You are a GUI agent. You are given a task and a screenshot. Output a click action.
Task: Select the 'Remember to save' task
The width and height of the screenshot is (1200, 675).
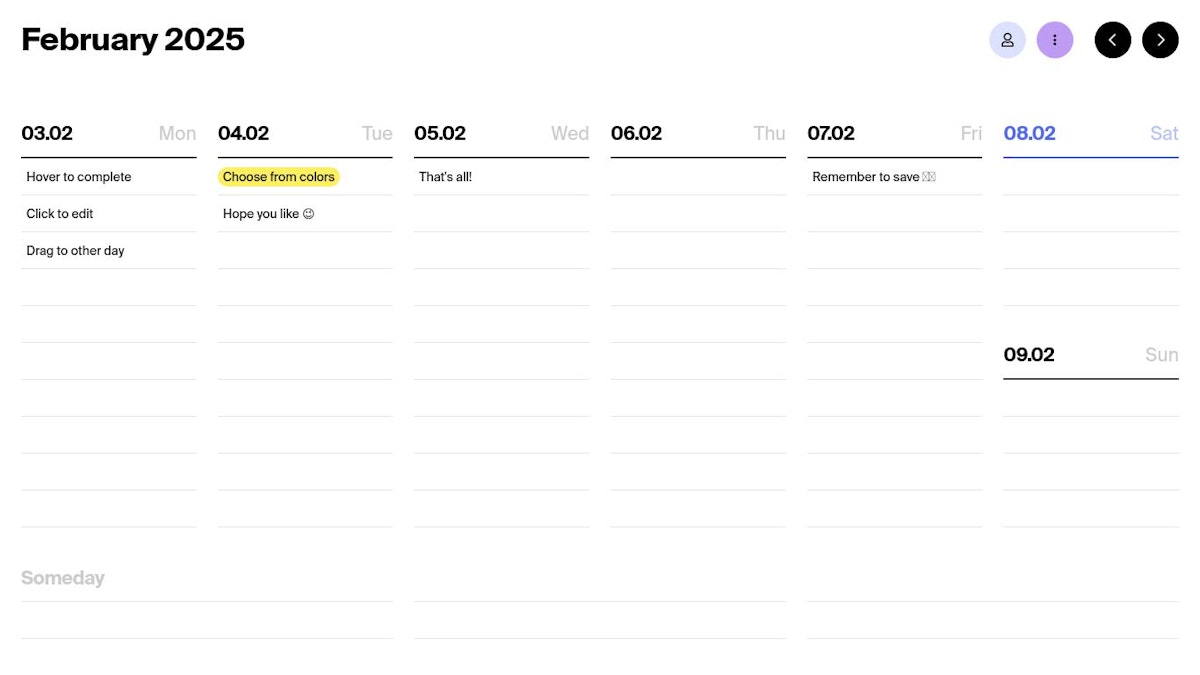tap(873, 177)
